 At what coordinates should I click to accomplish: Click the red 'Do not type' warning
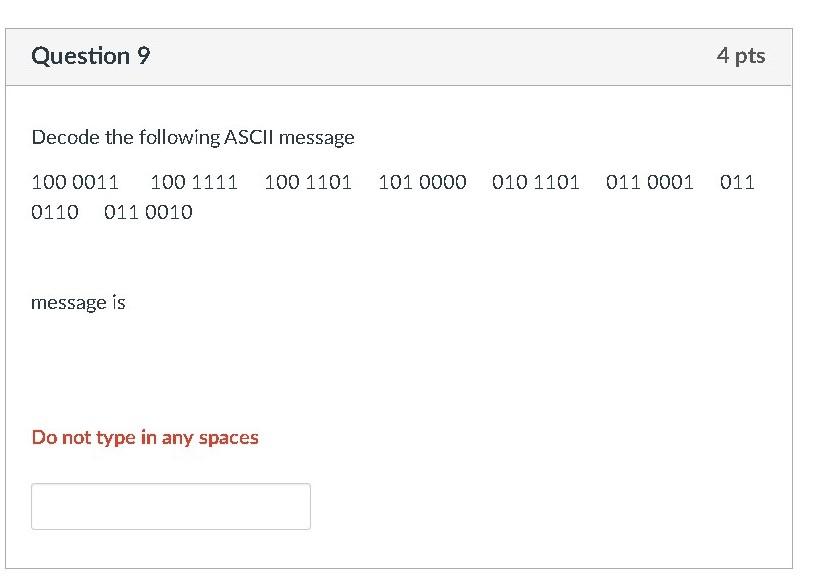(145, 438)
